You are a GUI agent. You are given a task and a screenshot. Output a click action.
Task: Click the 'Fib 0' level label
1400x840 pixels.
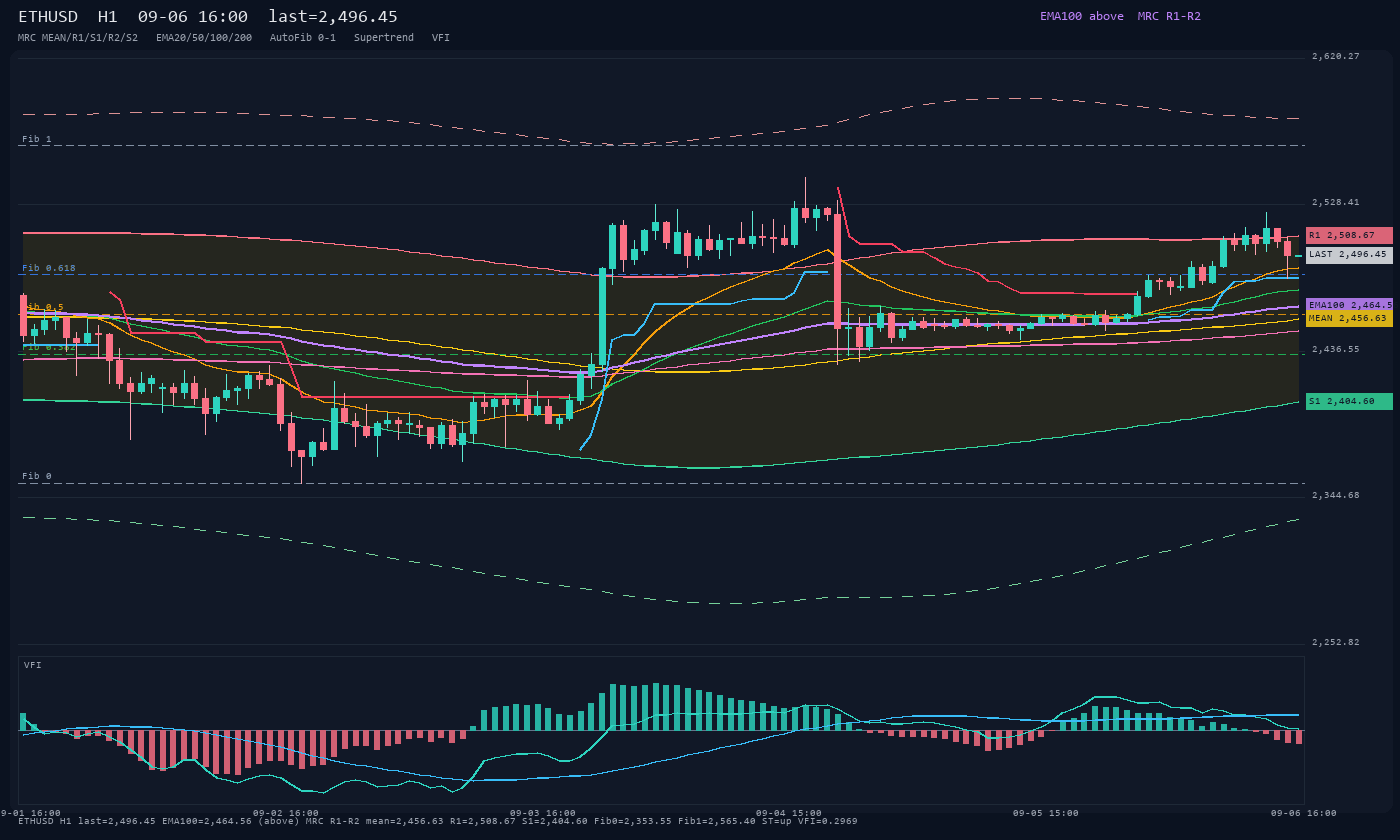[x=37, y=476]
